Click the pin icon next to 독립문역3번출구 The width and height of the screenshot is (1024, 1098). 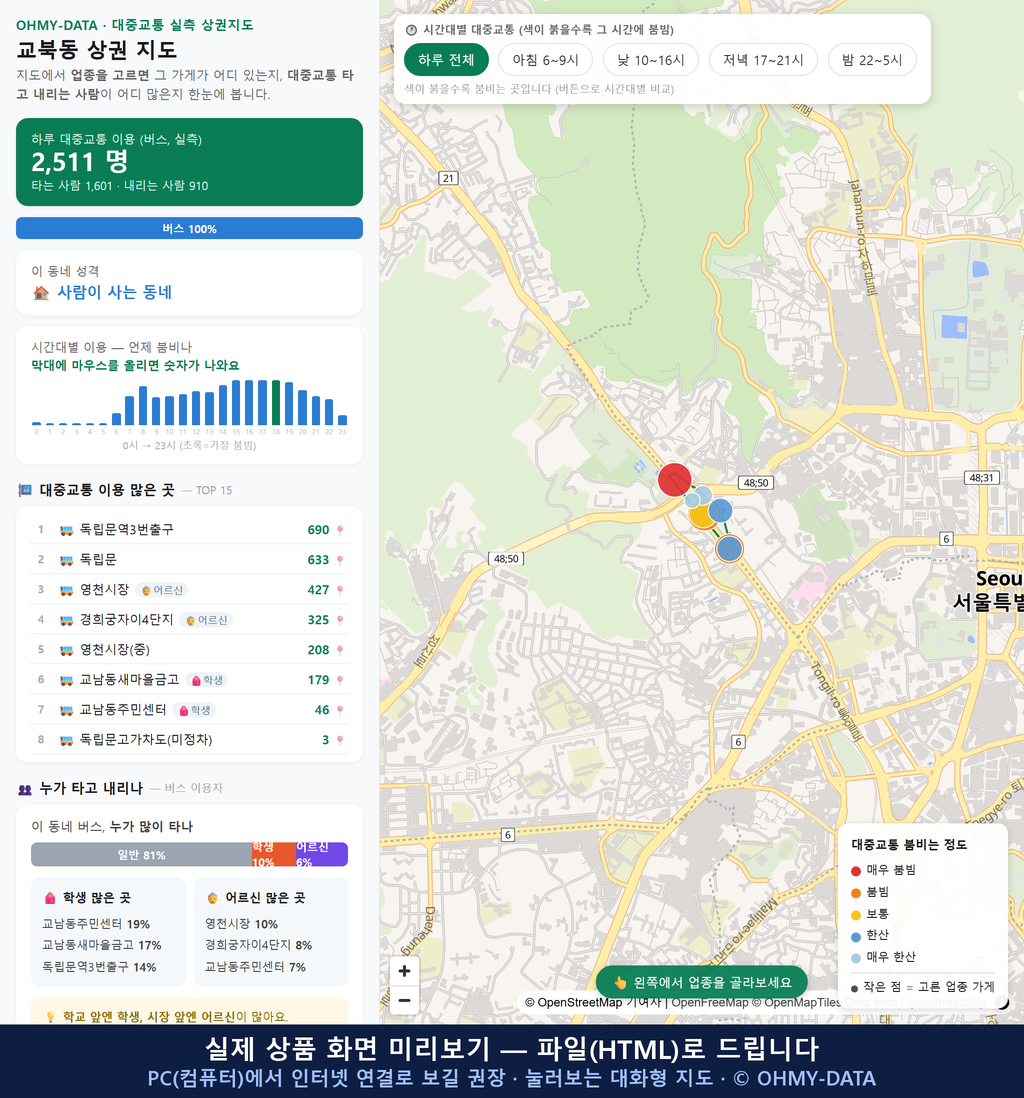340,530
